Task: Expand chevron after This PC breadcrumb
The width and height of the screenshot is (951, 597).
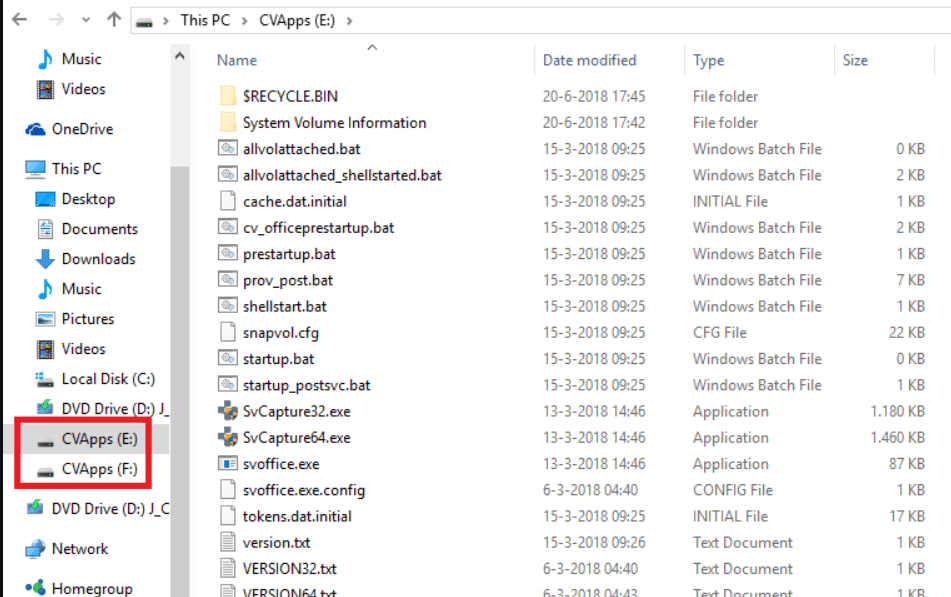Action: pyautogui.click(x=244, y=21)
